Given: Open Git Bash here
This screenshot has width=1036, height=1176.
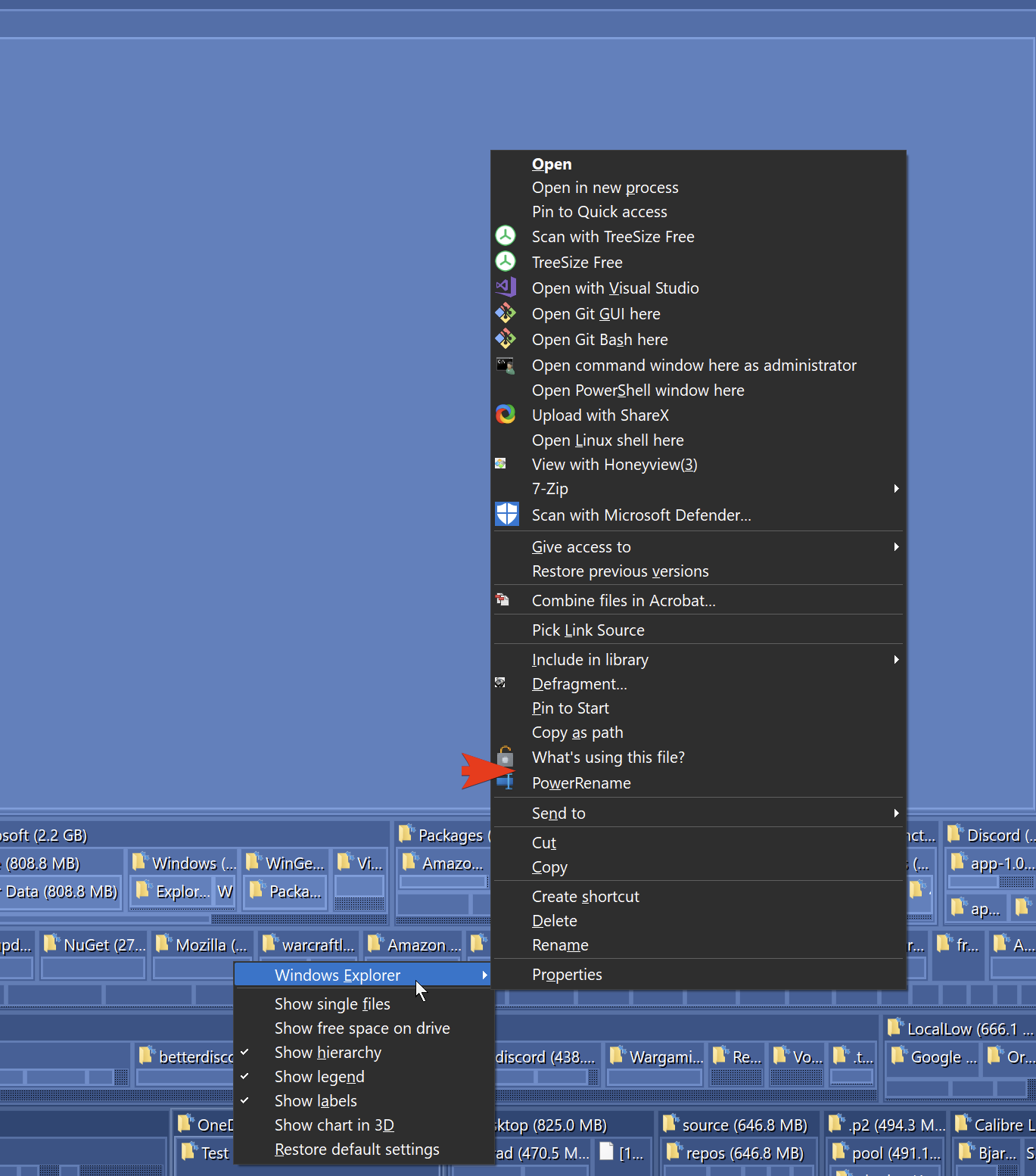Looking at the screenshot, I should (599, 340).
